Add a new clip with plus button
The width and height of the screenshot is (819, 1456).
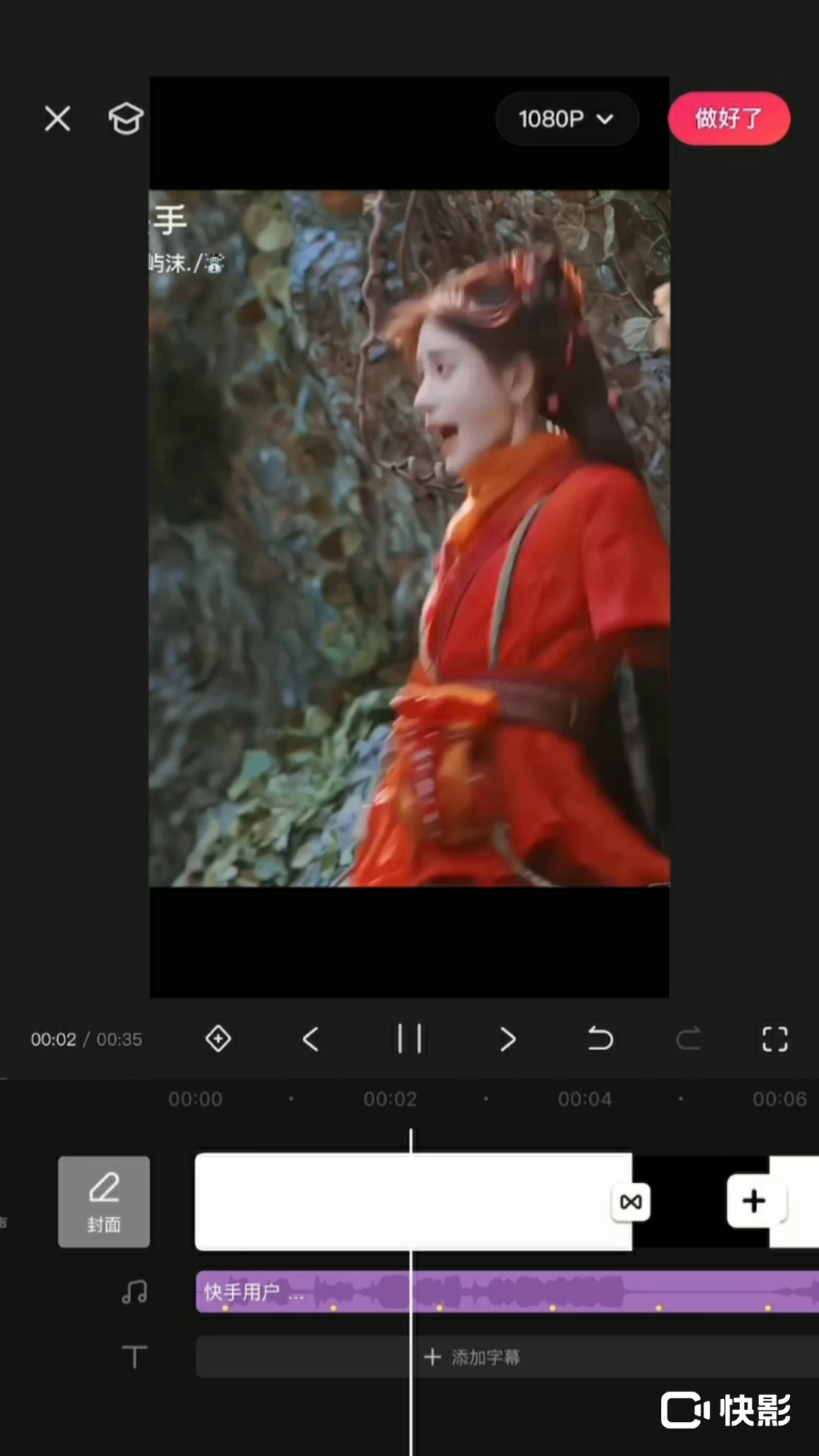click(754, 1201)
